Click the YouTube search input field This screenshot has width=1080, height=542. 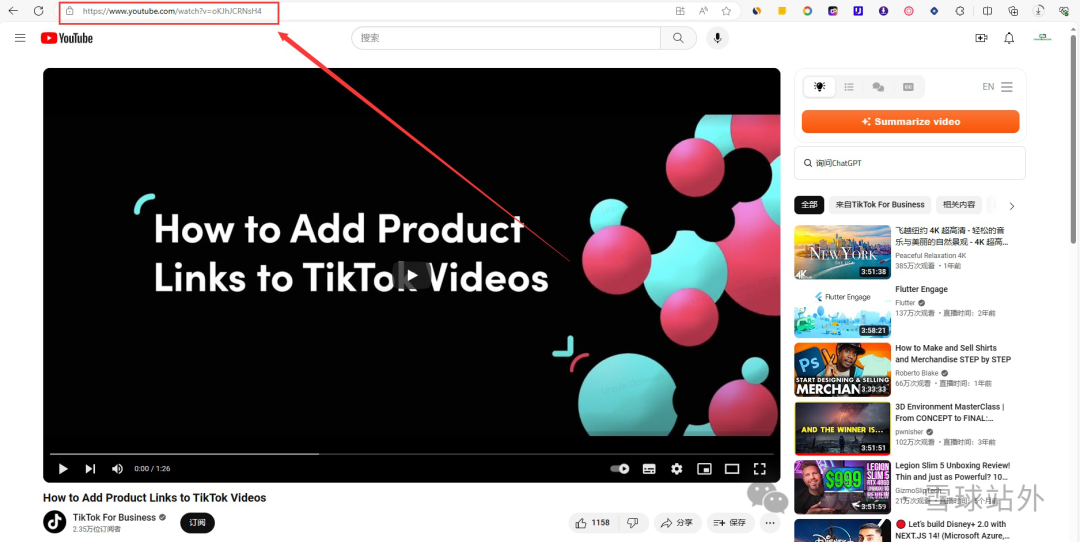coord(506,38)
